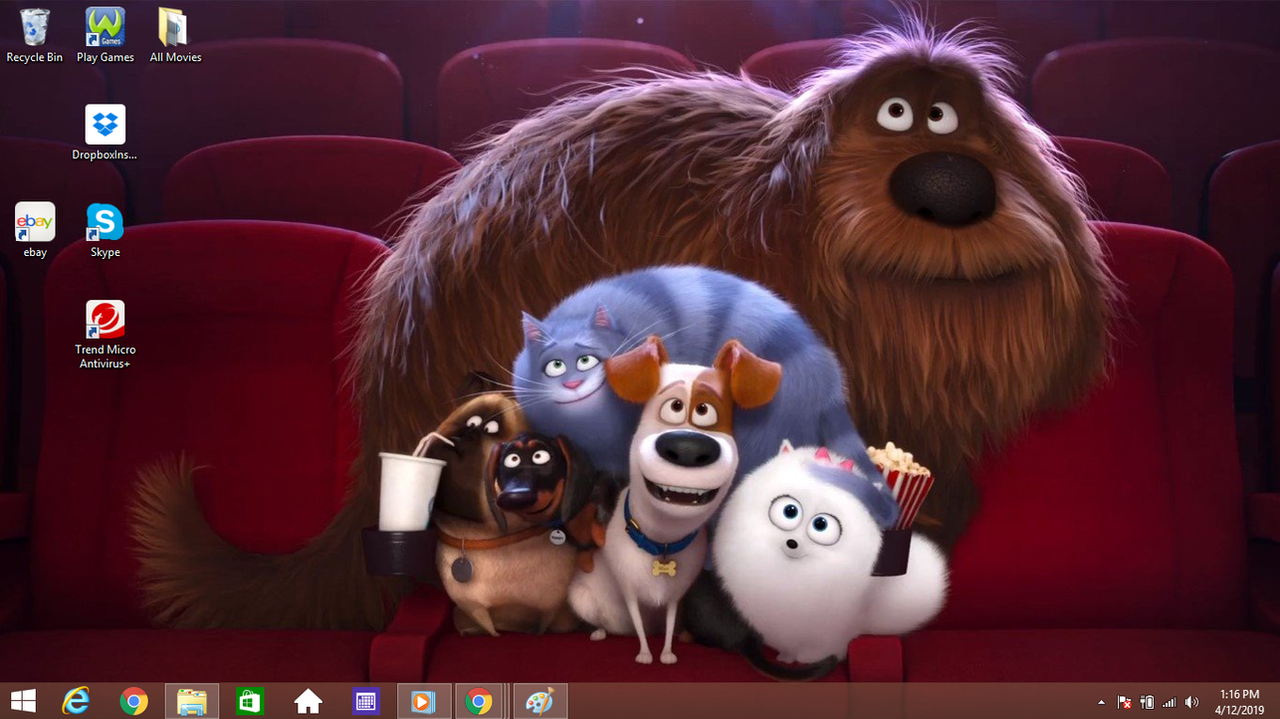This screenshot has width=1280, height=719.
Task: Switch to the Paint taskbar icon
Action: (541, 701)
